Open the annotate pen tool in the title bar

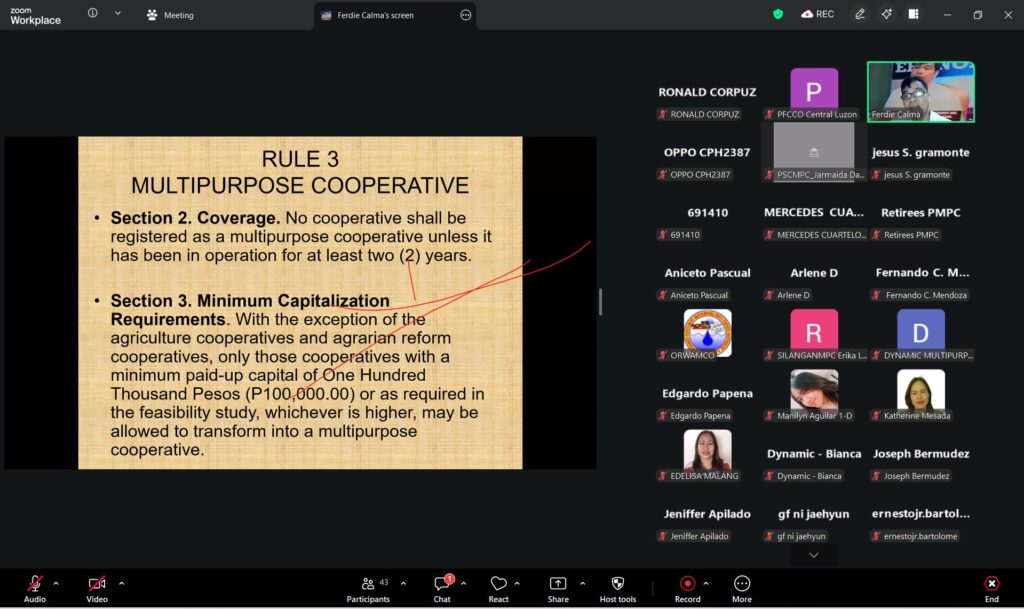tap(860, 14)
